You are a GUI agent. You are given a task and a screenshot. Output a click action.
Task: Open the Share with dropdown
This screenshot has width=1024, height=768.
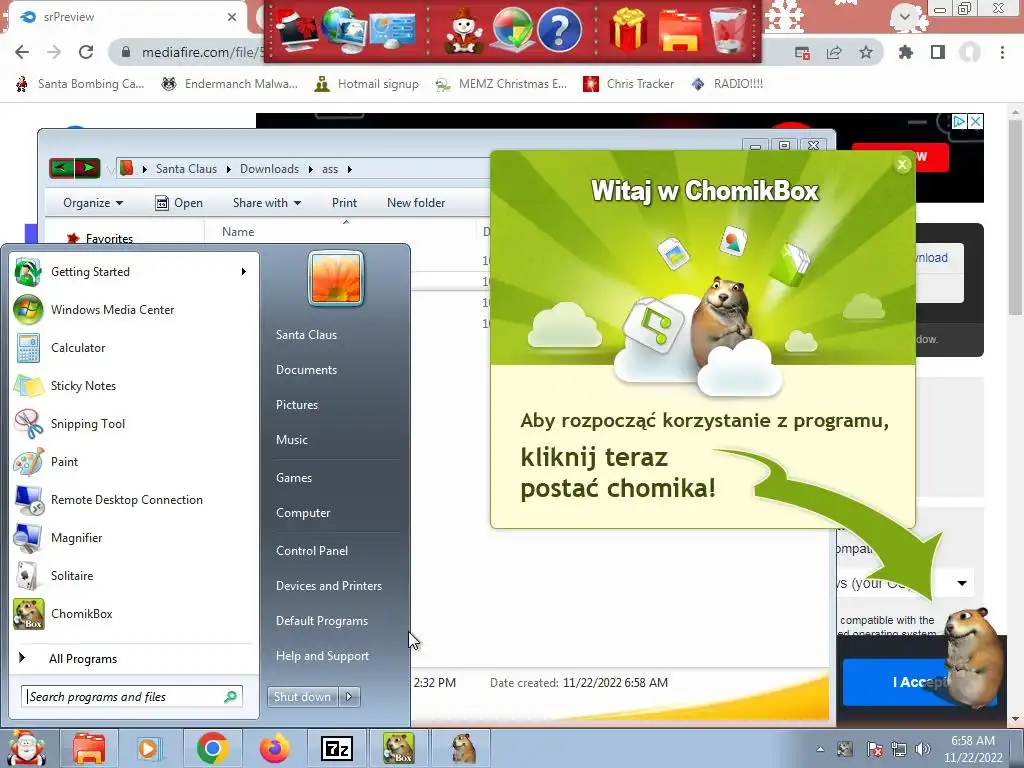pyautogui.click(x=267, y=203)
